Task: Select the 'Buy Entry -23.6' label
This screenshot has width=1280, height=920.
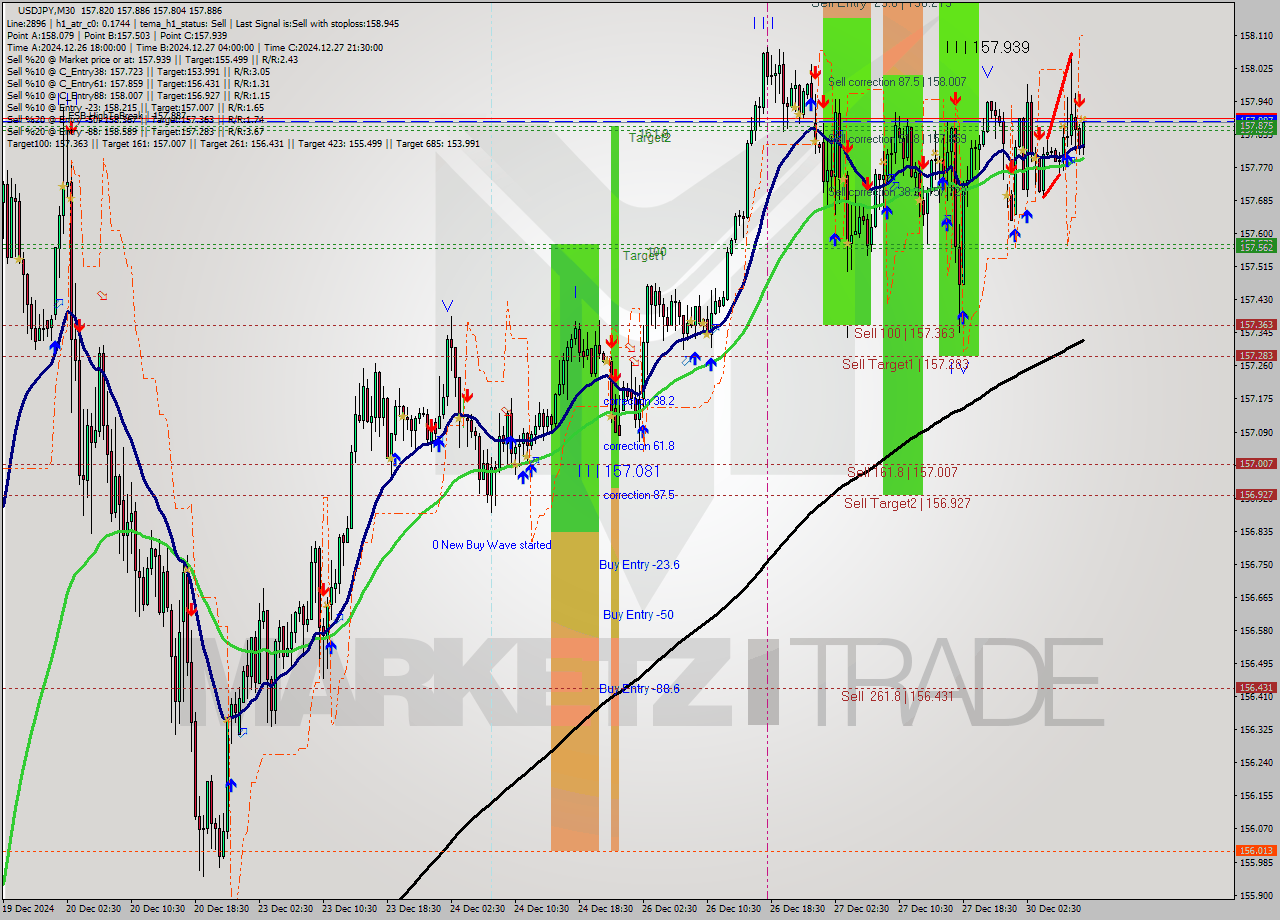Action: click(x=639, y=565)
